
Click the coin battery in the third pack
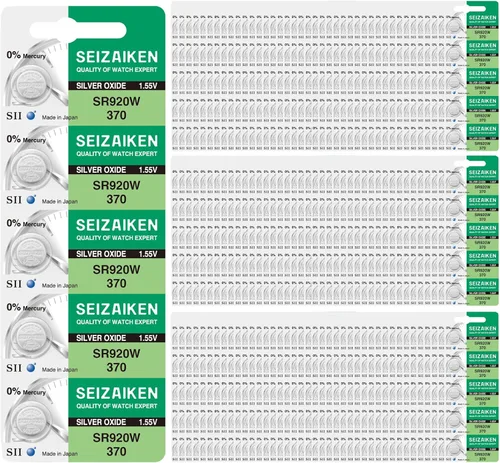(30, 253)
